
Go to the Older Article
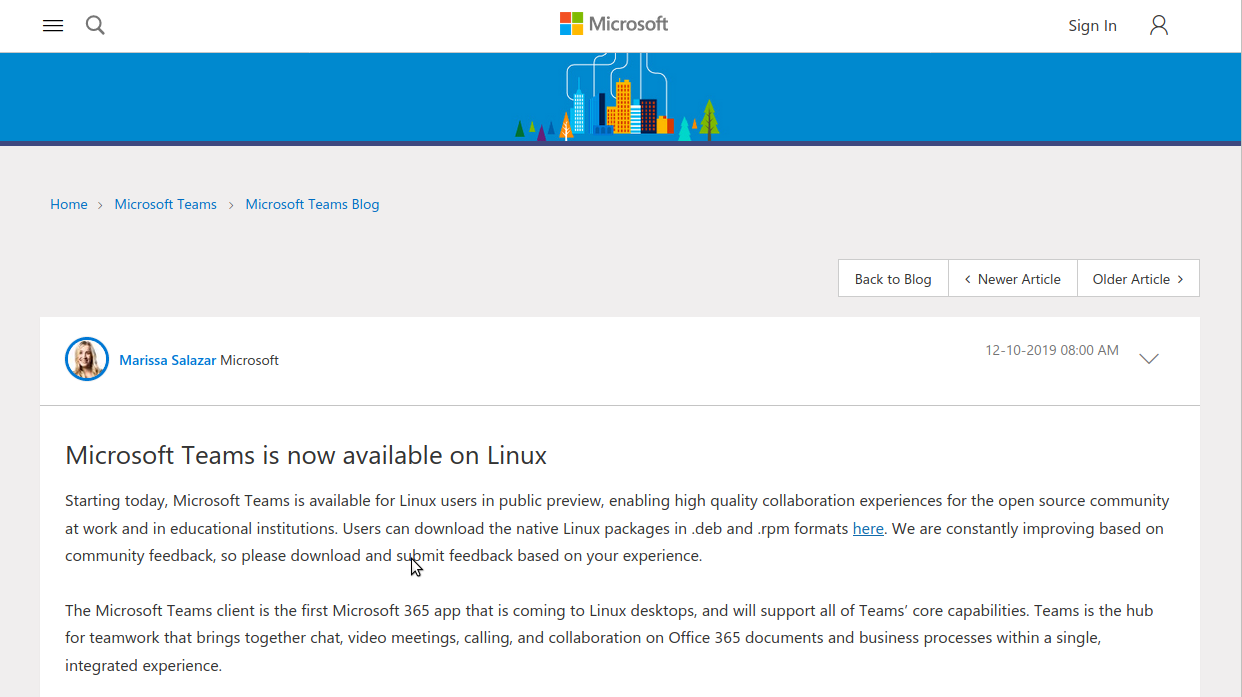click(1138, 279)
